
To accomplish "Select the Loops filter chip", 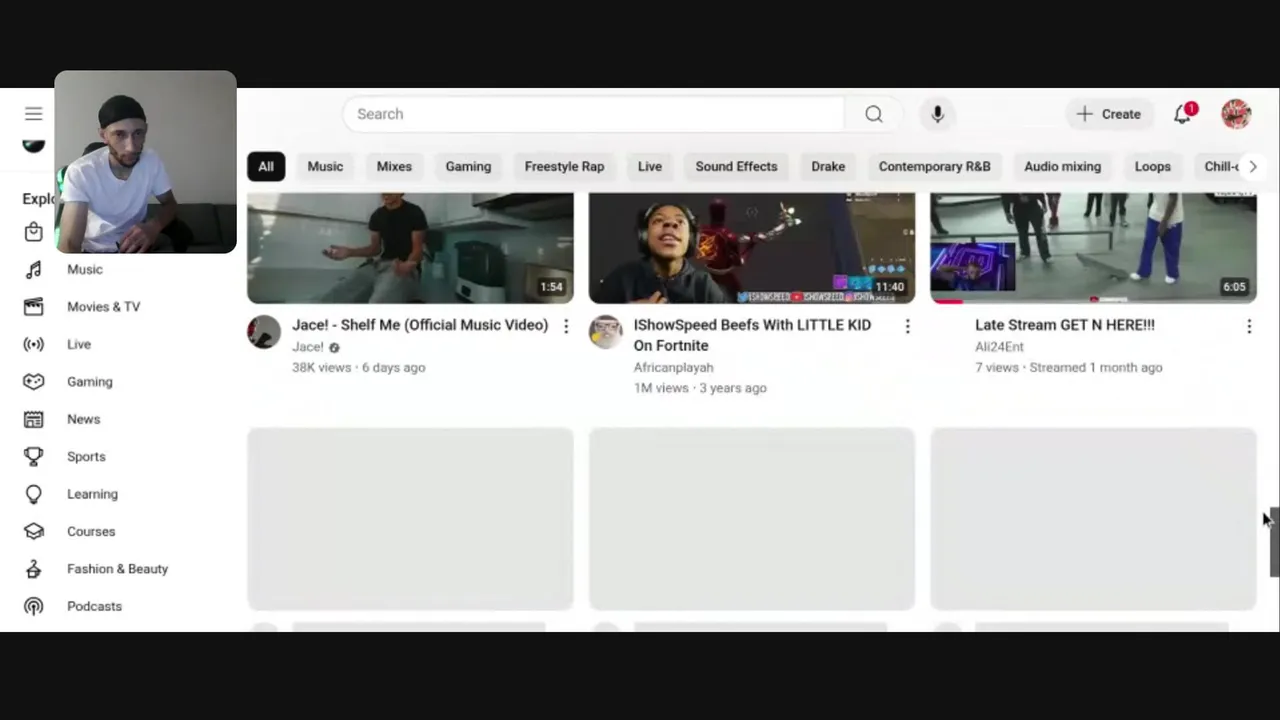I will coord(1152,166).
